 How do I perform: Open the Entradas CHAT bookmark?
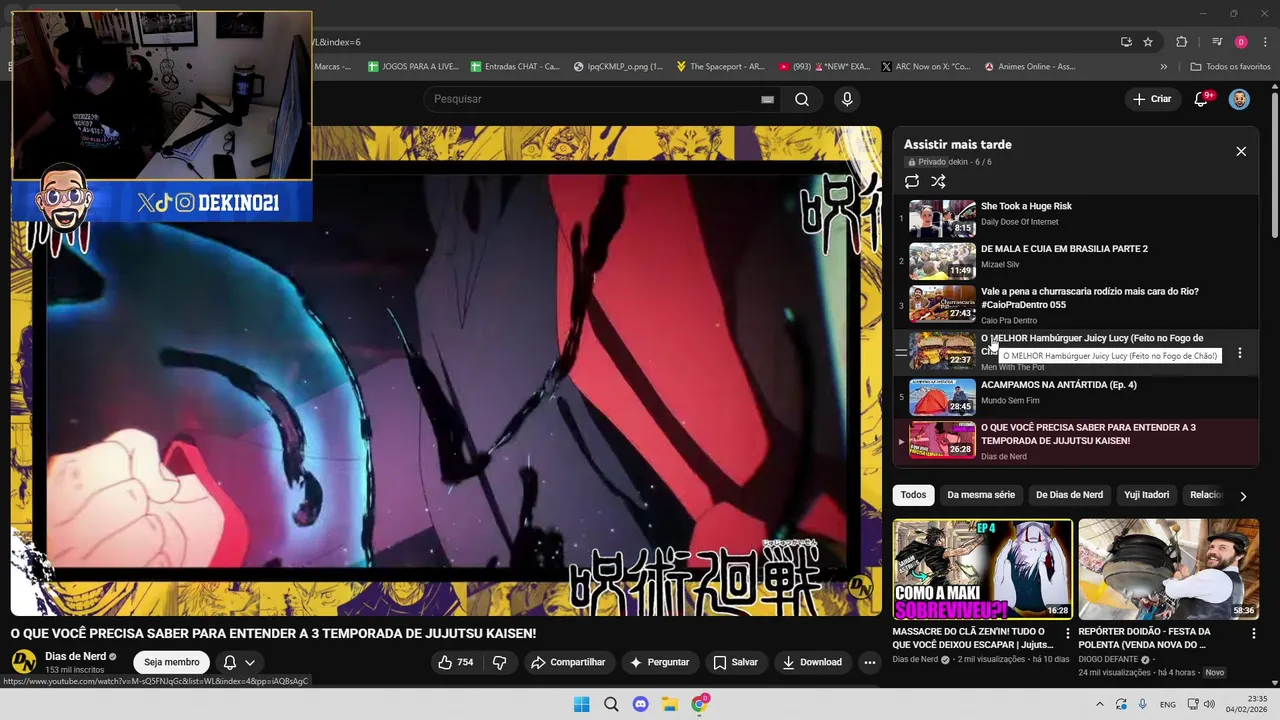(514, 67)
